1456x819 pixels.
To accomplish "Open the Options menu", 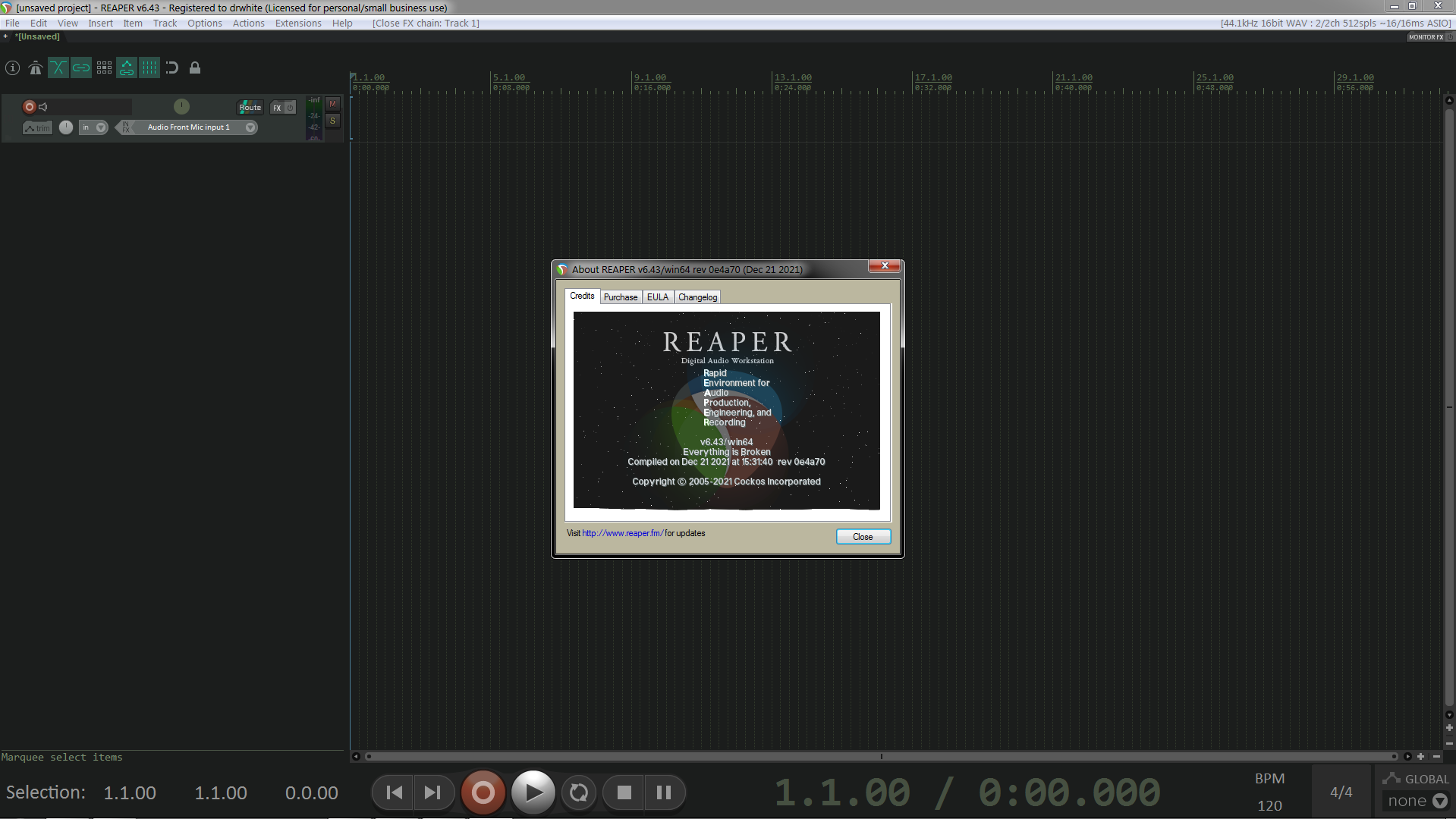I will coord(205,24).
